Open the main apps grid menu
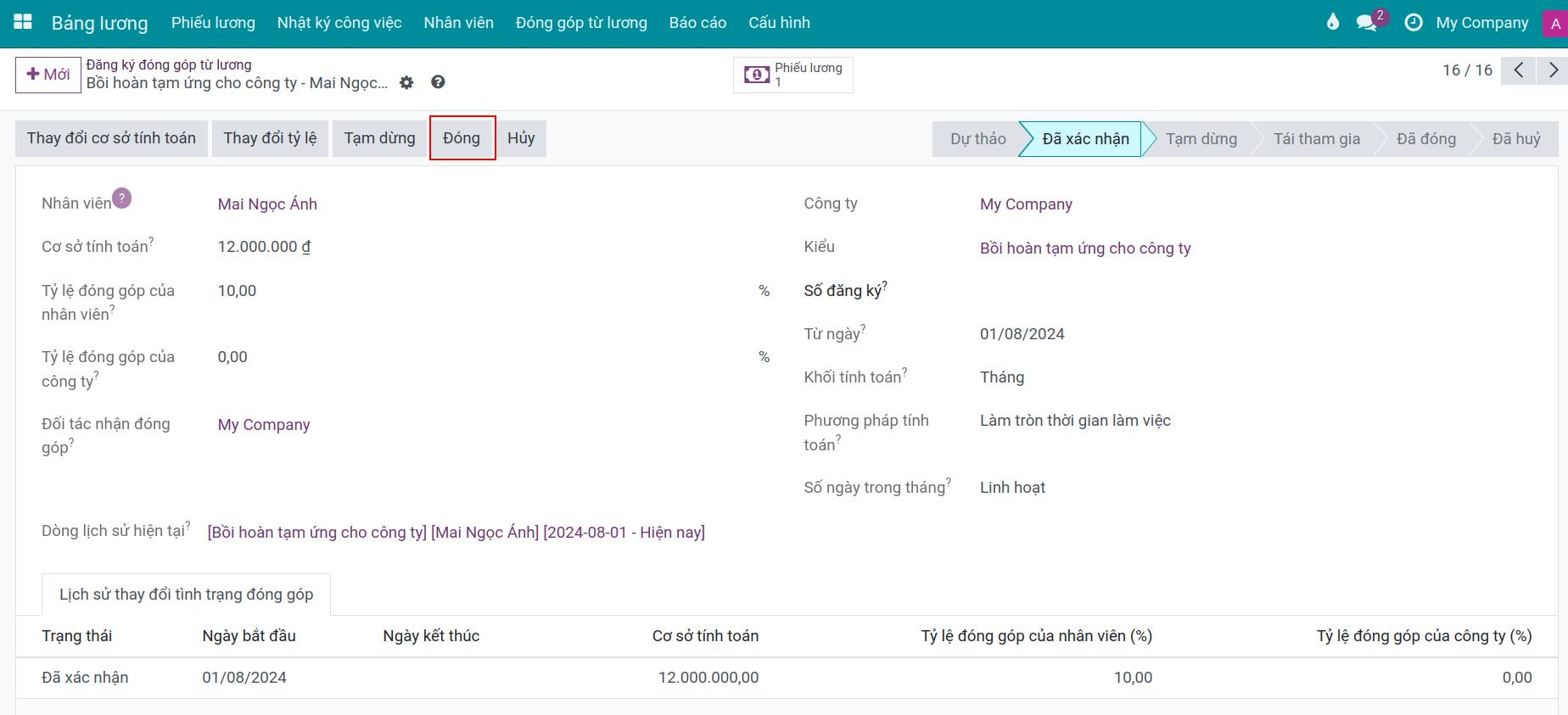Screen dimensions: 1568x715 23,22
